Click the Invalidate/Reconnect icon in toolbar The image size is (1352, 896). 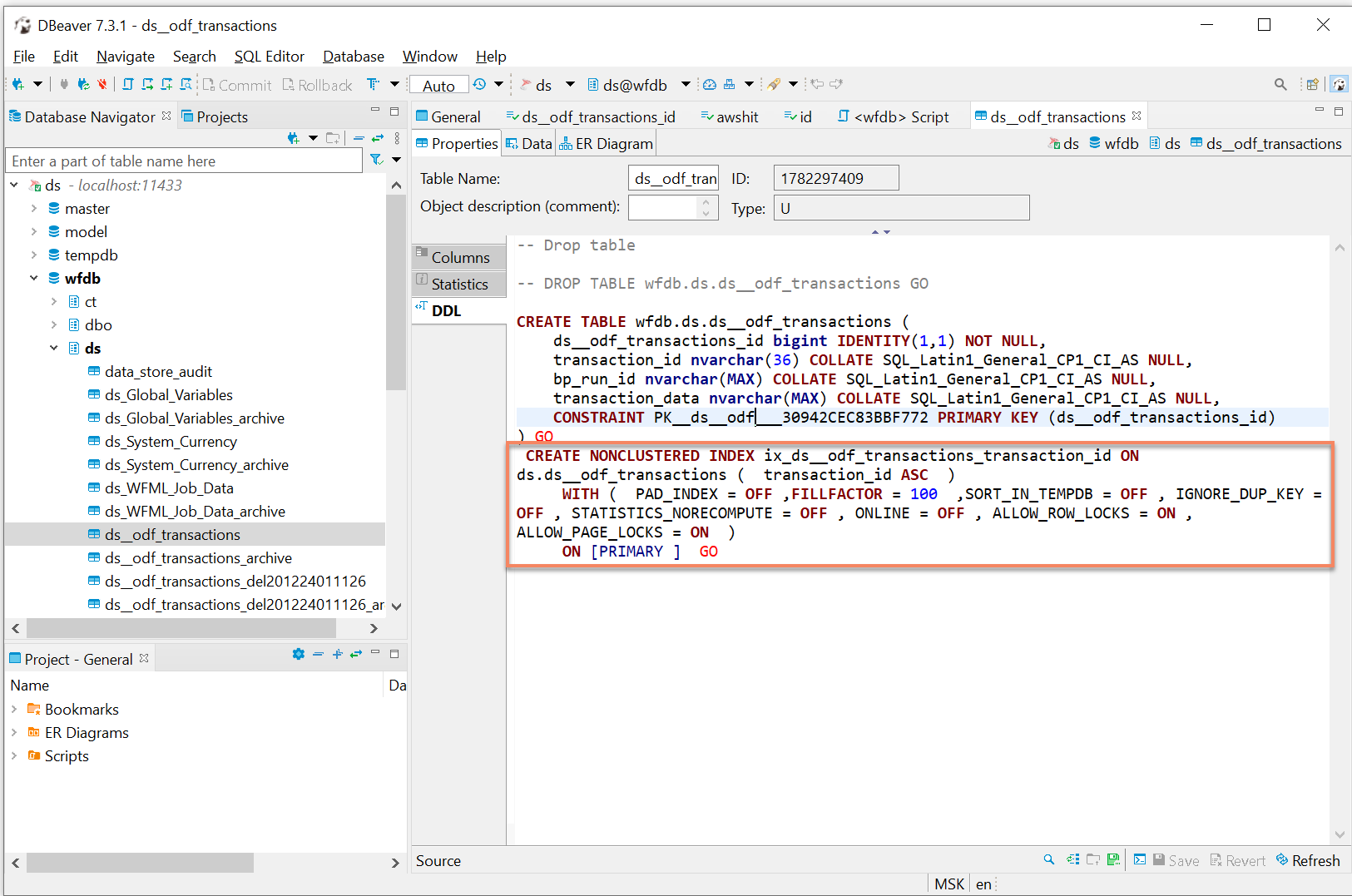tap(83, 84)
